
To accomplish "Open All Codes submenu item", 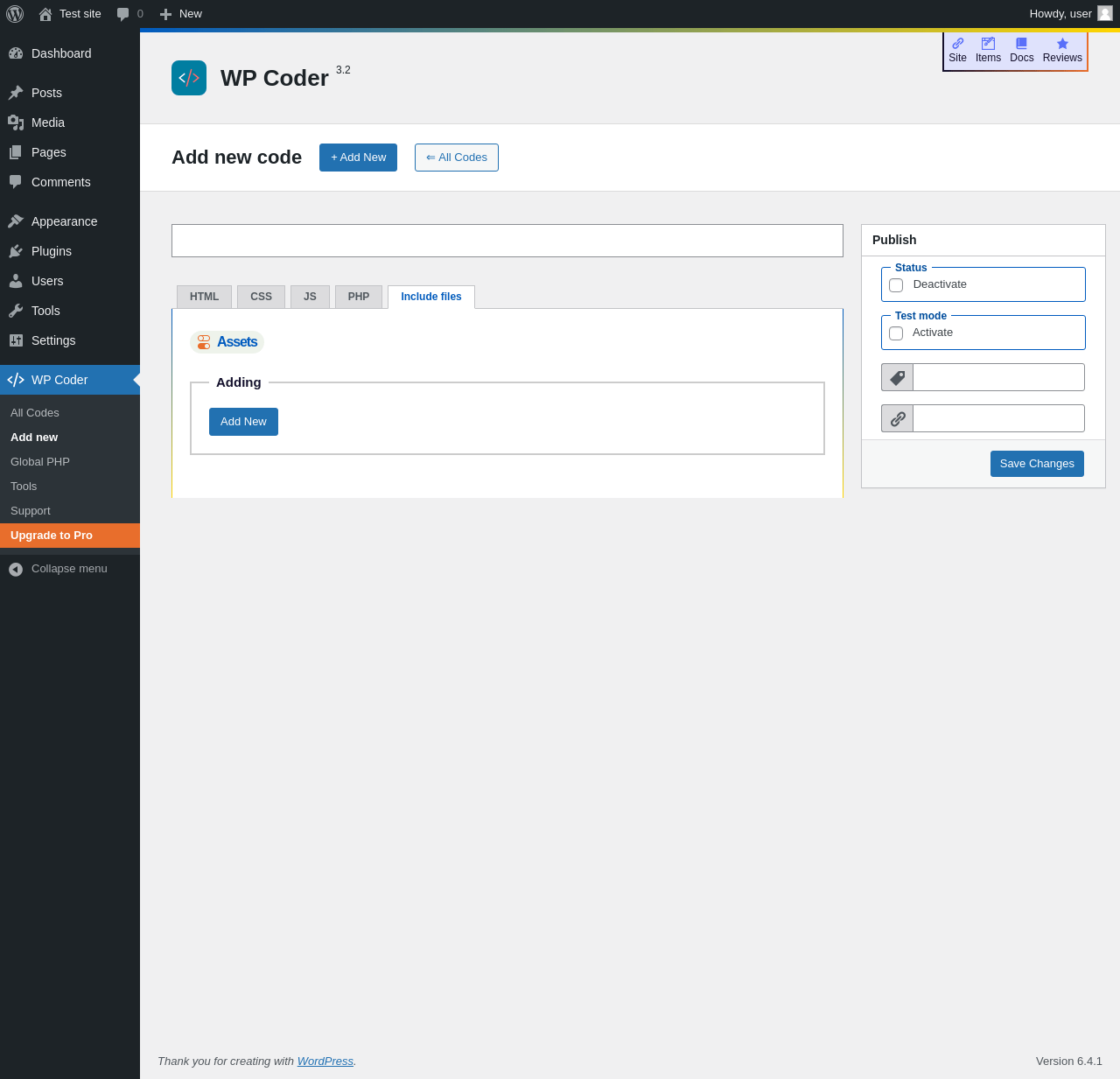I will (70, 413).
